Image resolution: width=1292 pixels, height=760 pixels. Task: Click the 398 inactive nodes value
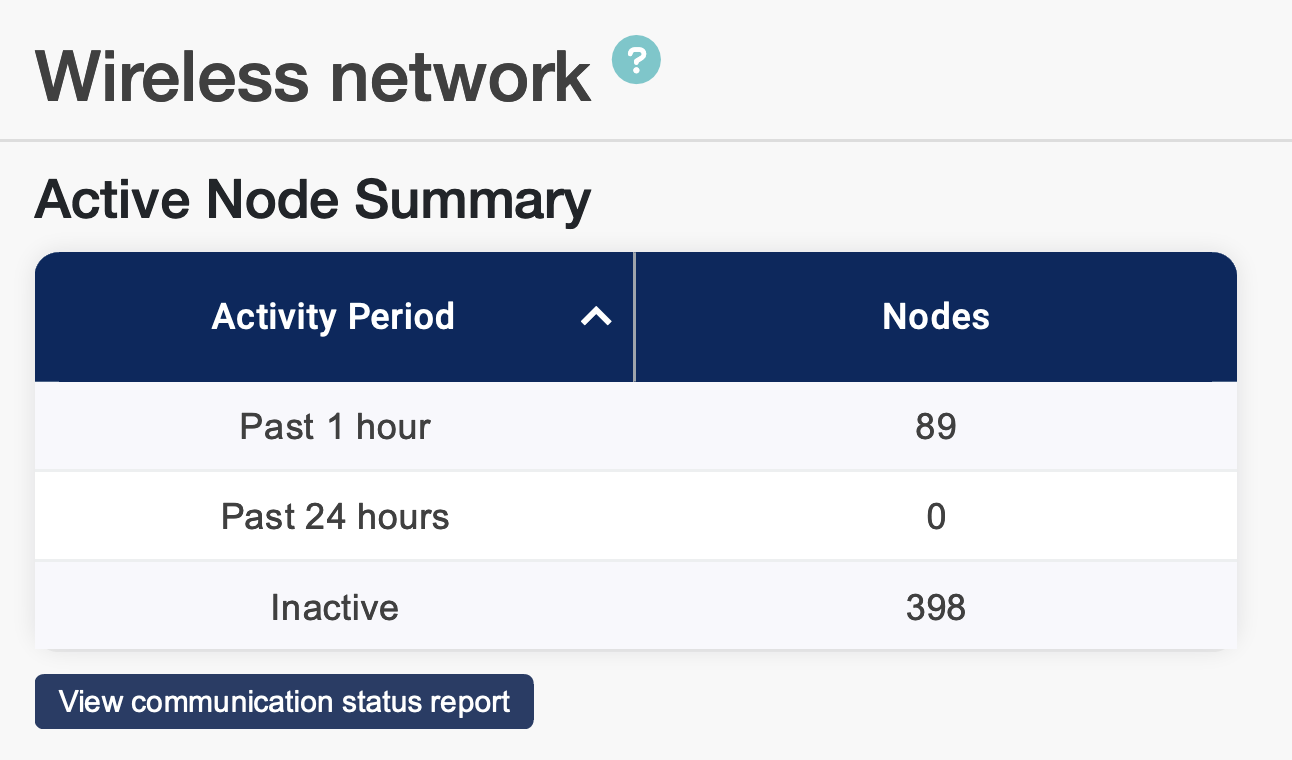(935, 607)
